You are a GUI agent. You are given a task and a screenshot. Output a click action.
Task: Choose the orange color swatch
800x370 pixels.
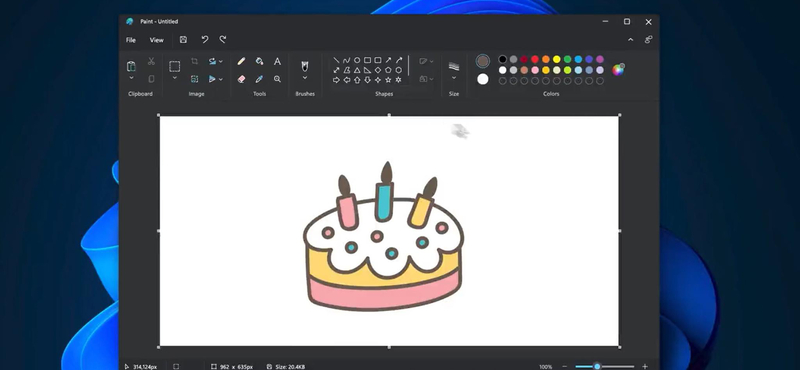pyautogui.click(x=546, y=59)
